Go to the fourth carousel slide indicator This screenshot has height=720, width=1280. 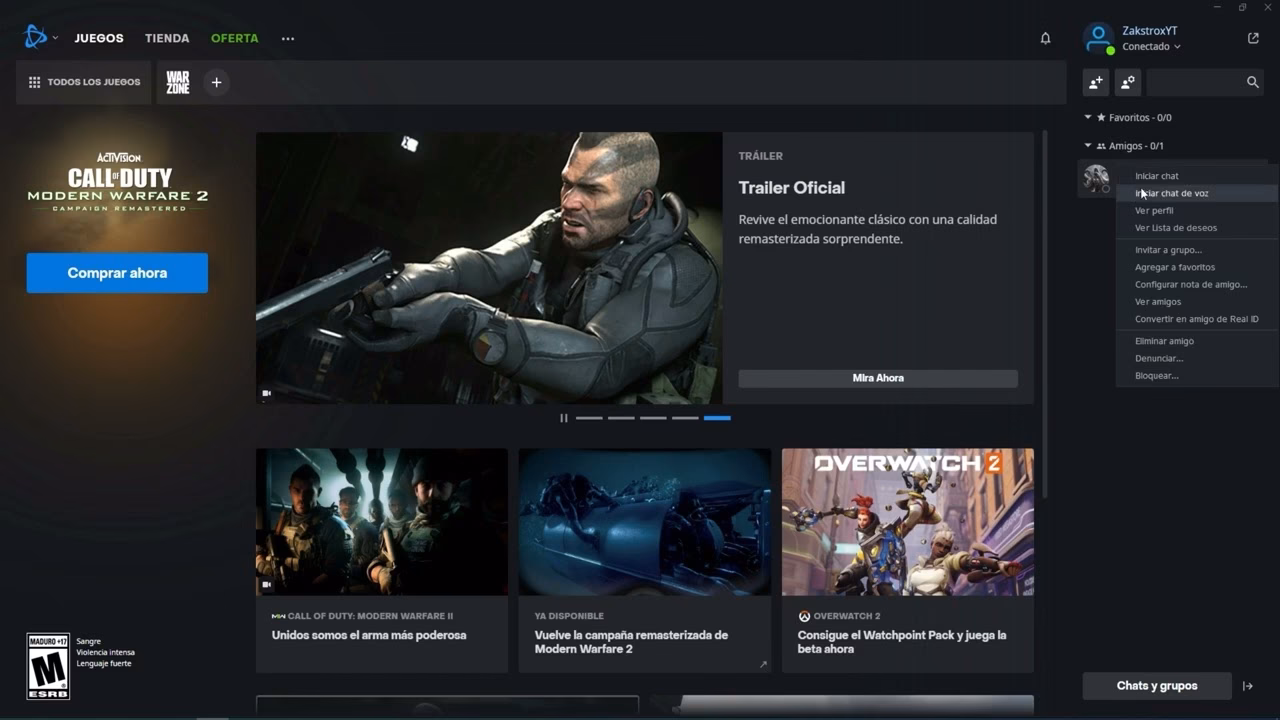click(x=685, y=418)
